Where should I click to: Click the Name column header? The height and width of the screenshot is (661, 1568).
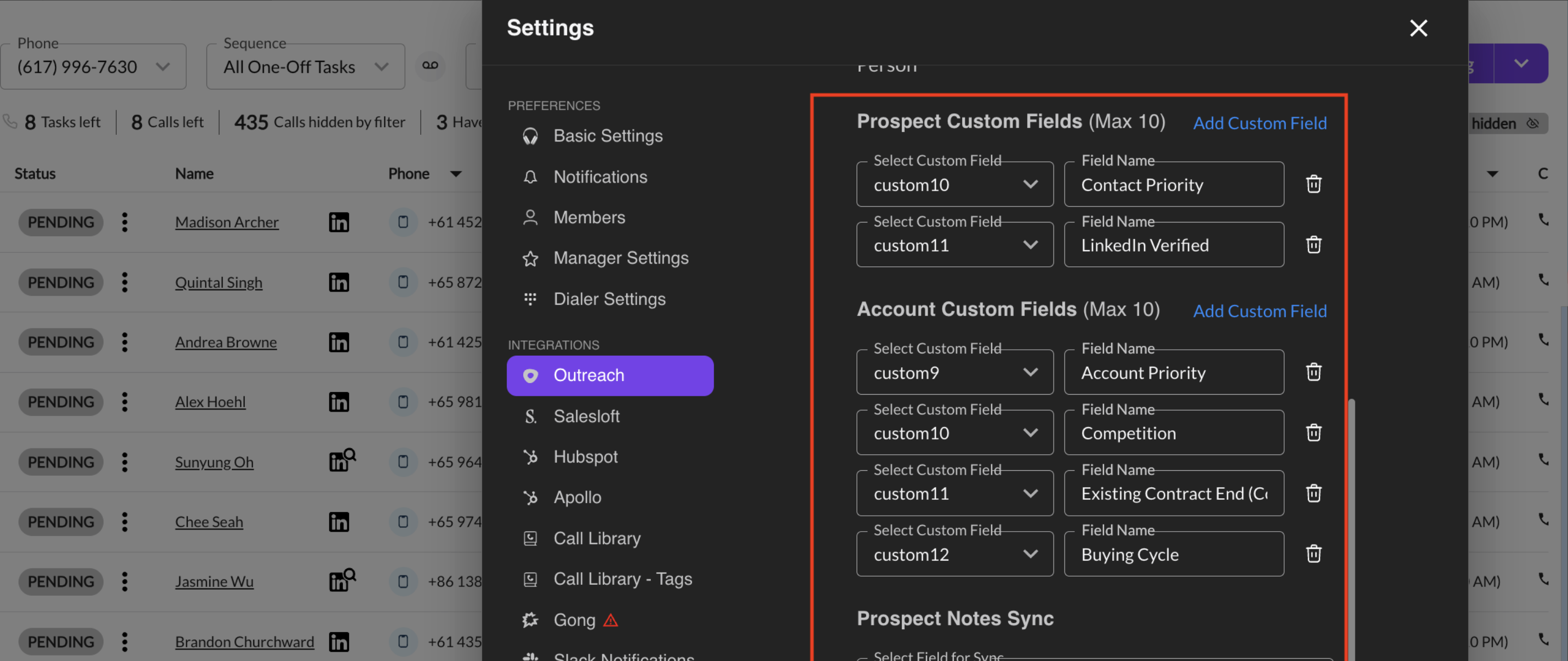pyautogui.click(x=194, y=174)
